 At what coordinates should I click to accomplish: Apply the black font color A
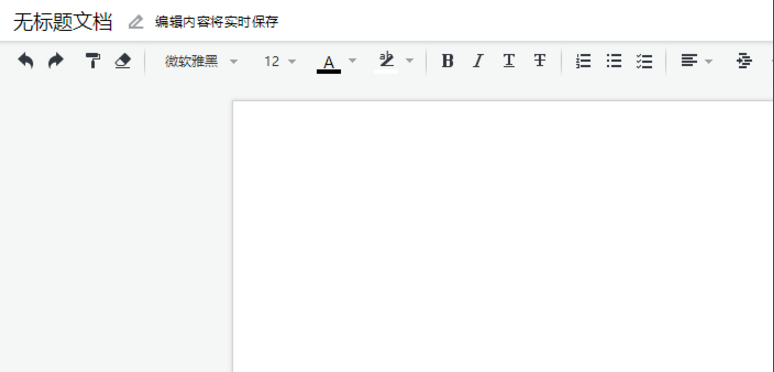point(329,63)
